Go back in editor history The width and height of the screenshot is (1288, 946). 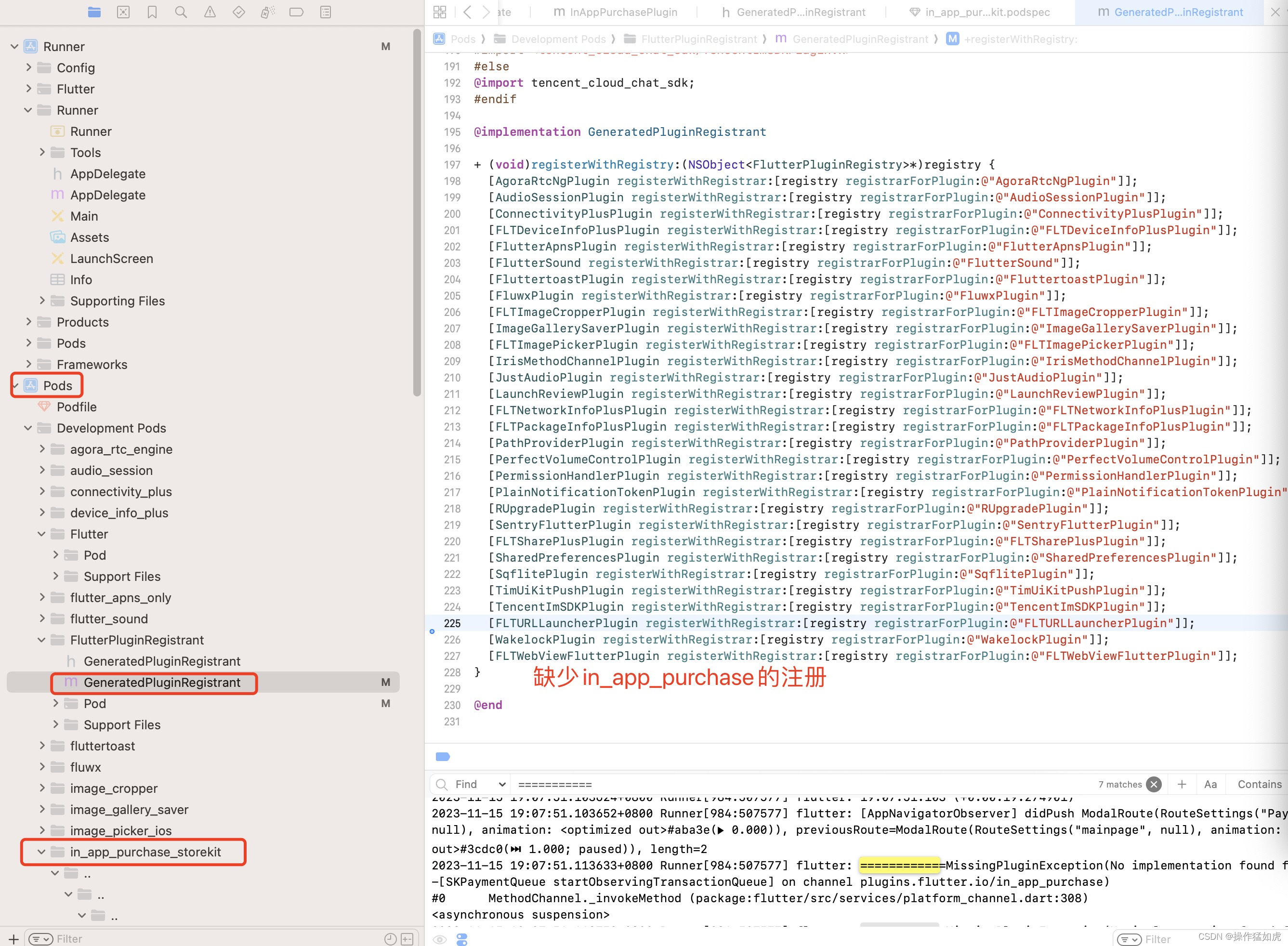point(467,12)
